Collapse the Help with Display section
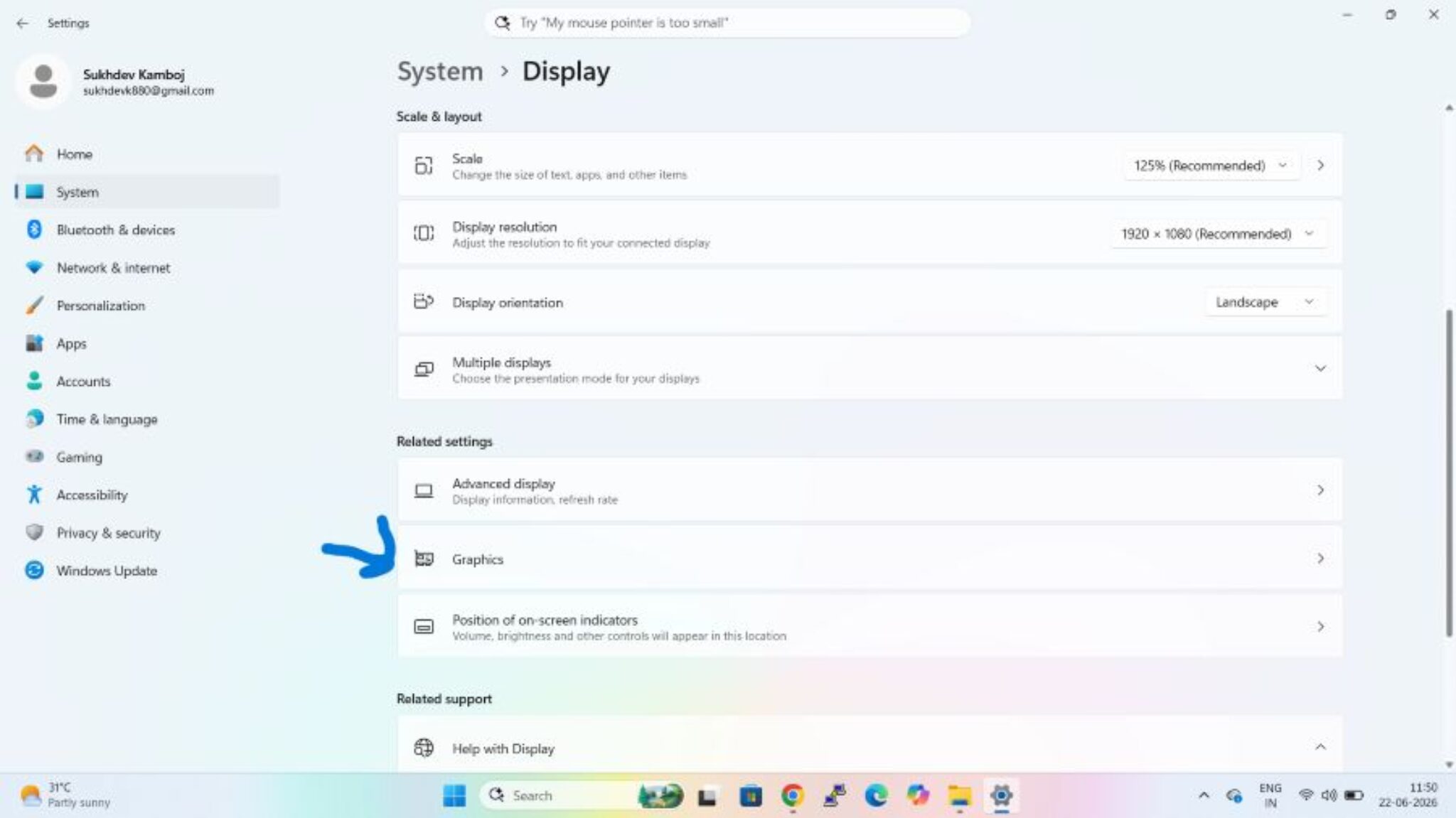1456x818 pixels. [1320, 747]
